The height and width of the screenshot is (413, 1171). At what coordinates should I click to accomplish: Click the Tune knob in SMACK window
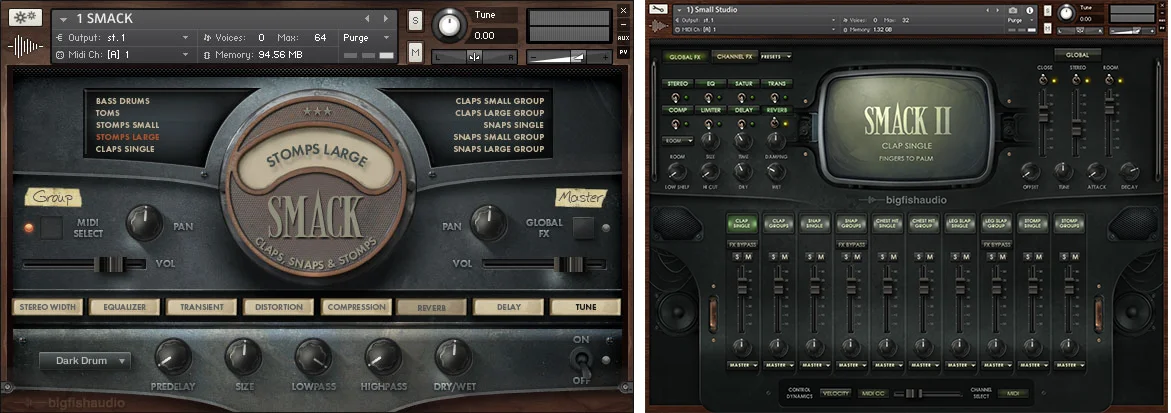coord(448,25)
